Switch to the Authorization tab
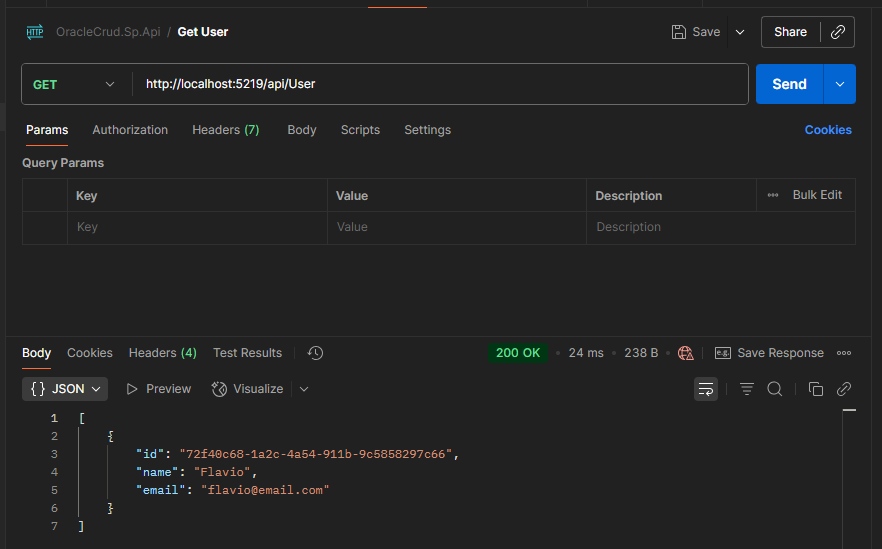This screenshot has height=549, width=882. point(130,130)
